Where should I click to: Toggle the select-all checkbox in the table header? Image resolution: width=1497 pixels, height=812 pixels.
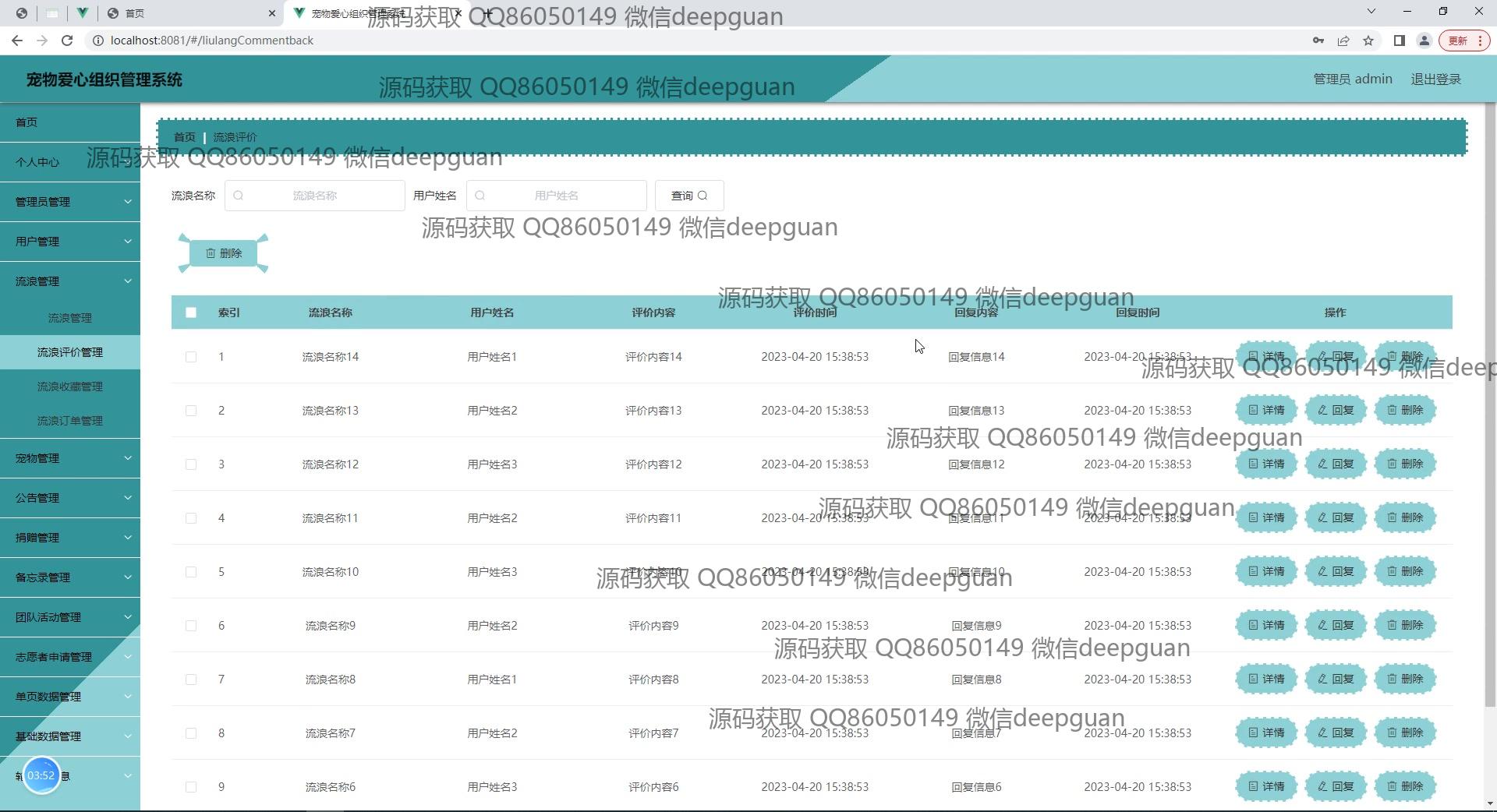coord(191,312)
